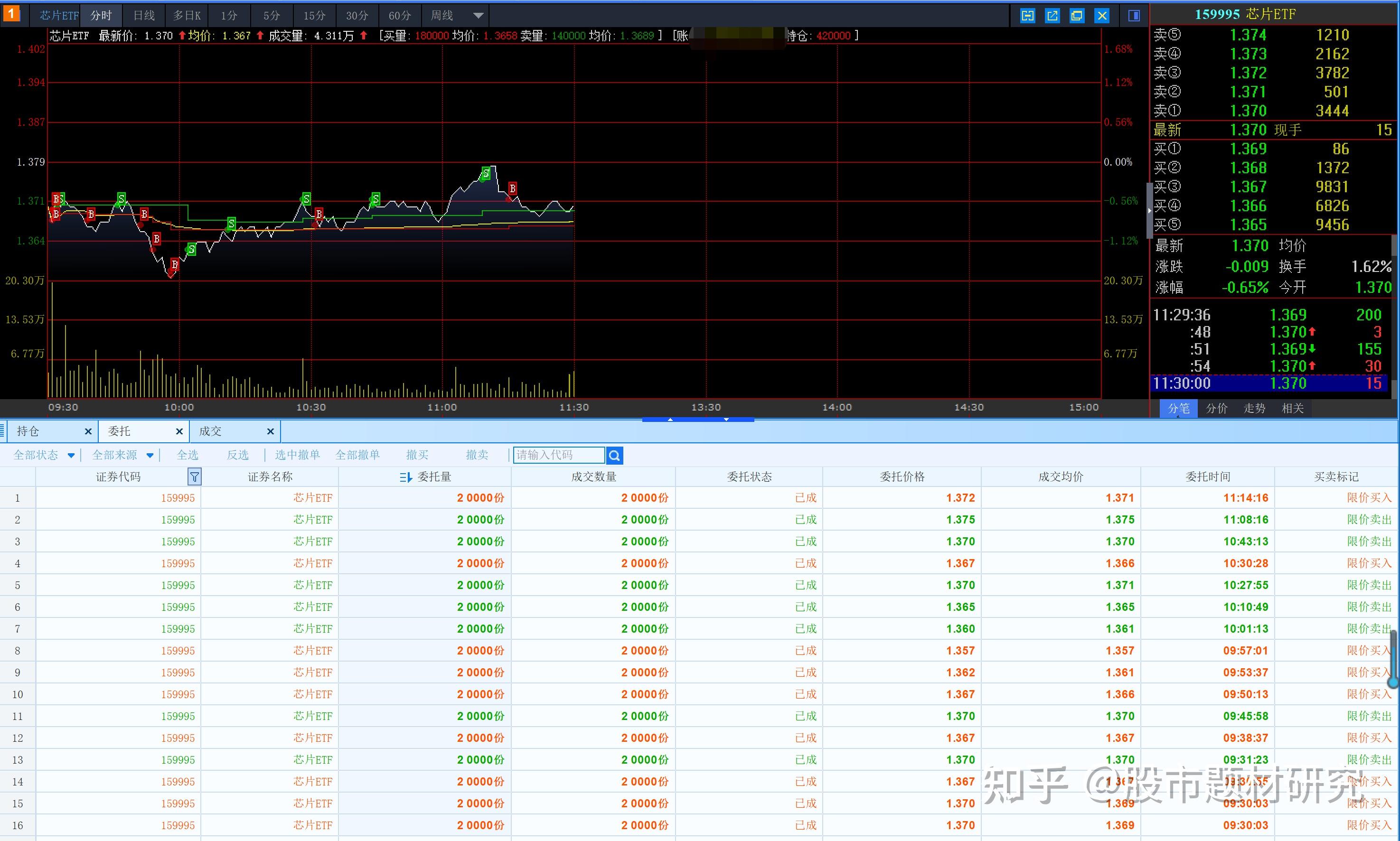The width and height of the screenshot is (1400, 841).
Task: Switch to the 分笔 quote tab
Action: point(1179,408)
